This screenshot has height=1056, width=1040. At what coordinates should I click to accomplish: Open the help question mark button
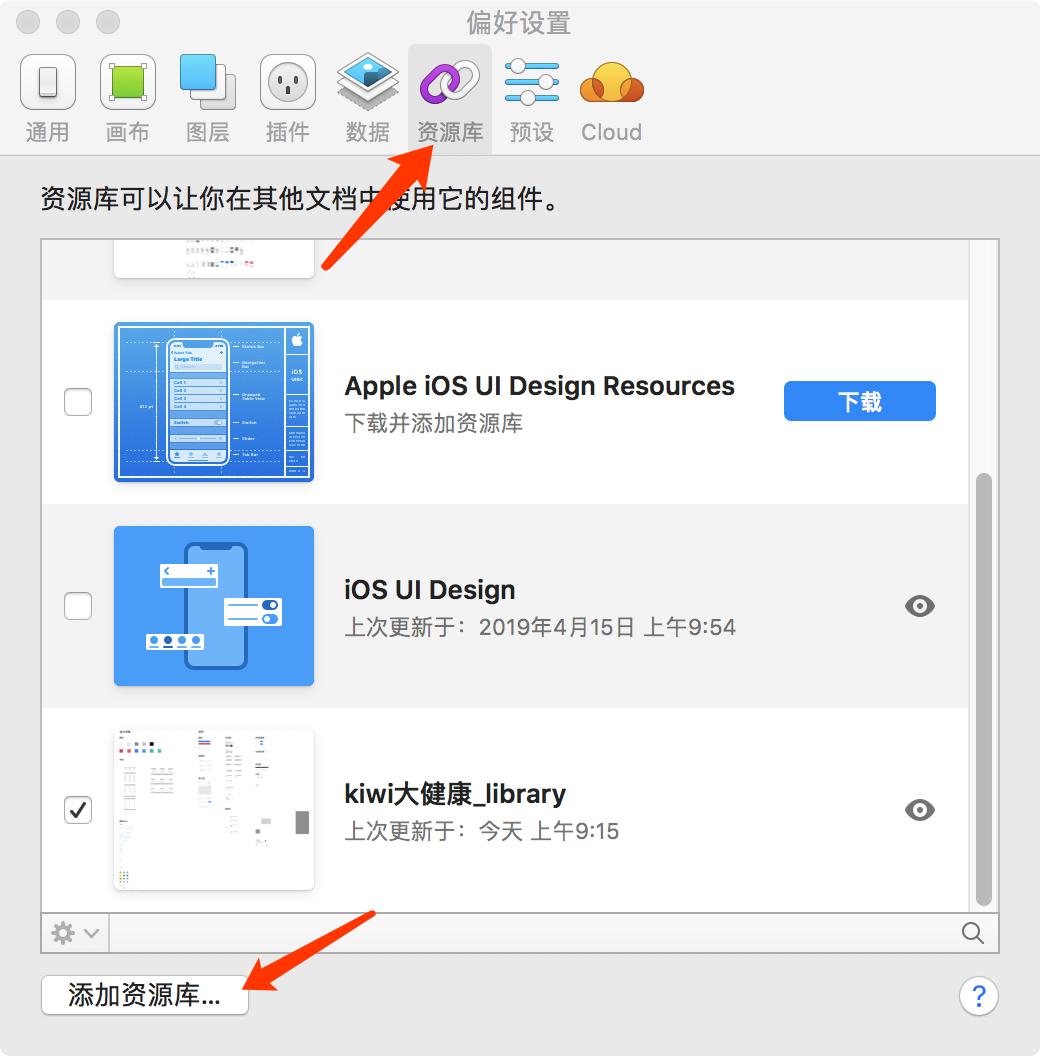(x=979, y=995)
